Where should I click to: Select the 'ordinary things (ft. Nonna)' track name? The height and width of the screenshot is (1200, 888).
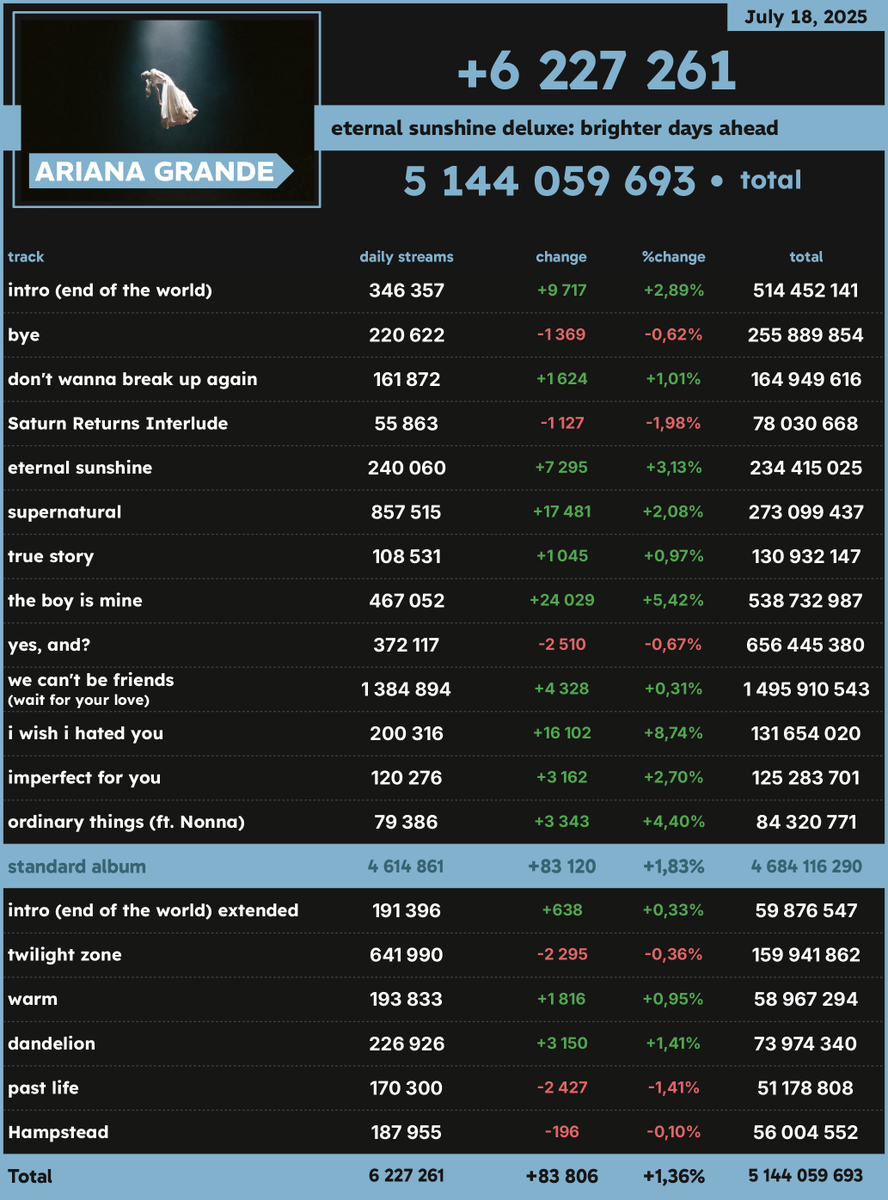[126, 822]
